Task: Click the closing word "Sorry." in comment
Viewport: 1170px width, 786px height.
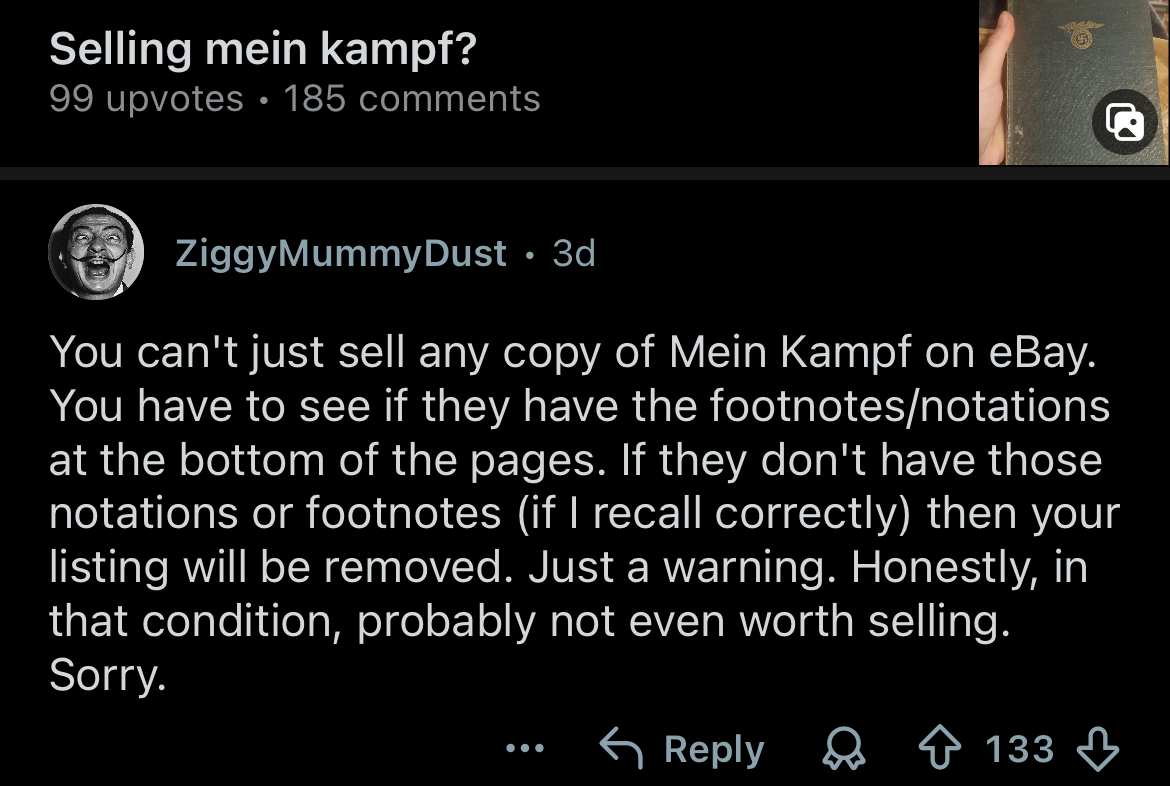Action: 107,677
